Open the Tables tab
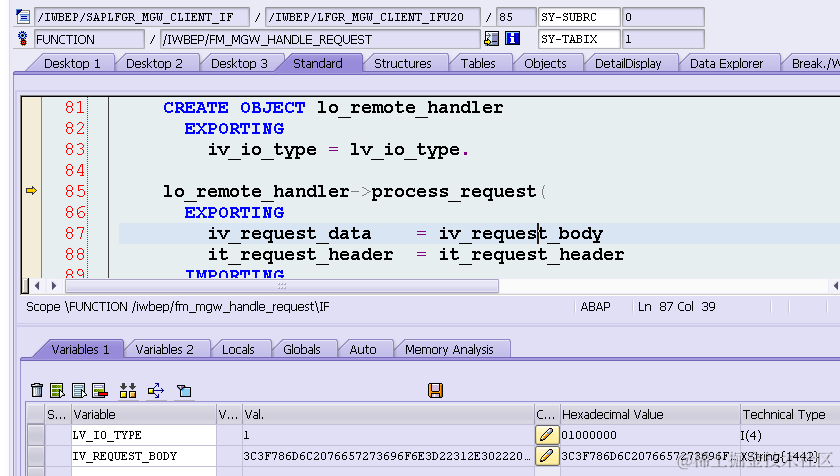This screenshot has height=476, width=840. coord(478,63)
